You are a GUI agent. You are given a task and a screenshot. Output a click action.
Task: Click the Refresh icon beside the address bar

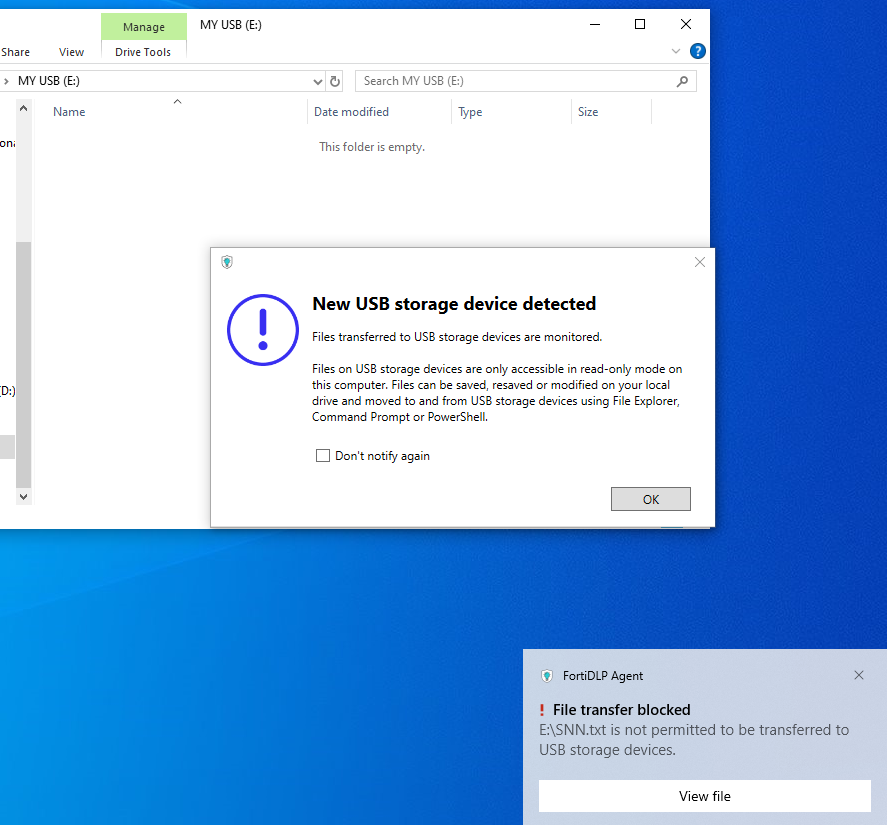[335, 81]
